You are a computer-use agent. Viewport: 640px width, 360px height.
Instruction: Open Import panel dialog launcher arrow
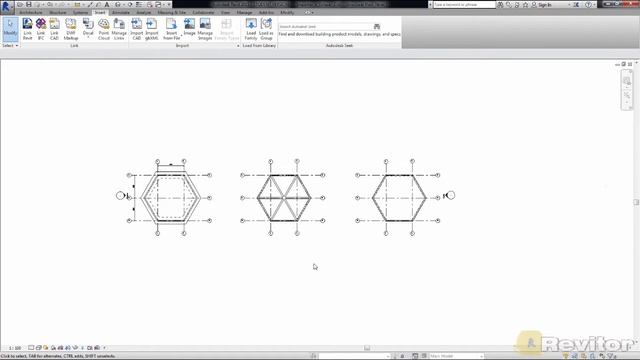(x=238, y=46)
